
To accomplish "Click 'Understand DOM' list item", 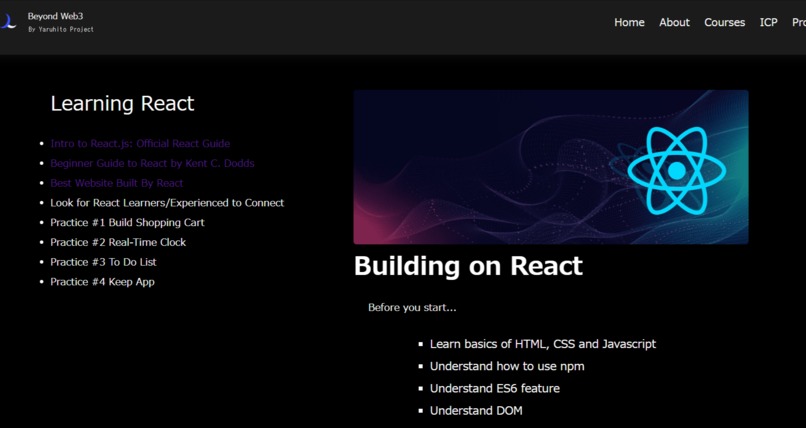I will (x=476, y=411).
